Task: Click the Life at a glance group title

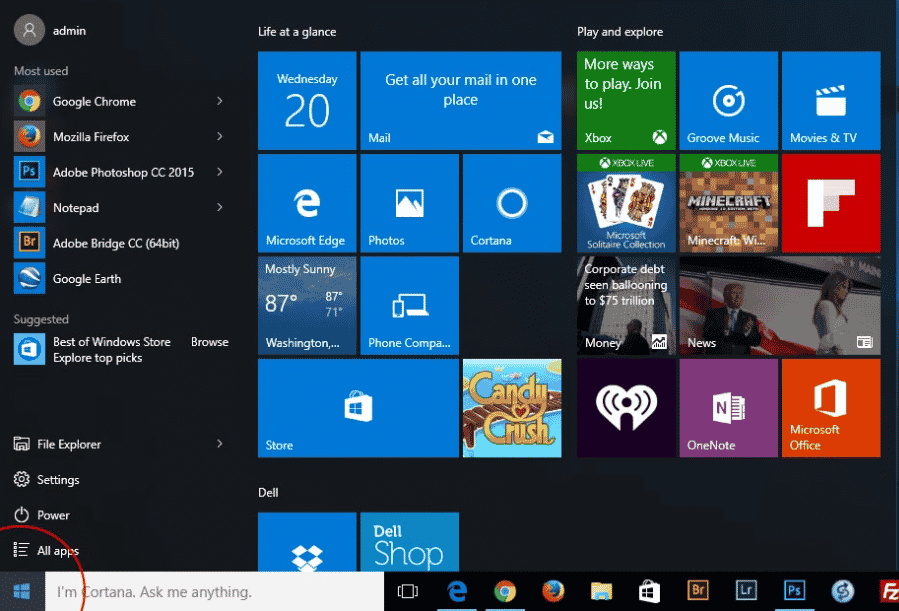Action: click(x=297, y=32)
